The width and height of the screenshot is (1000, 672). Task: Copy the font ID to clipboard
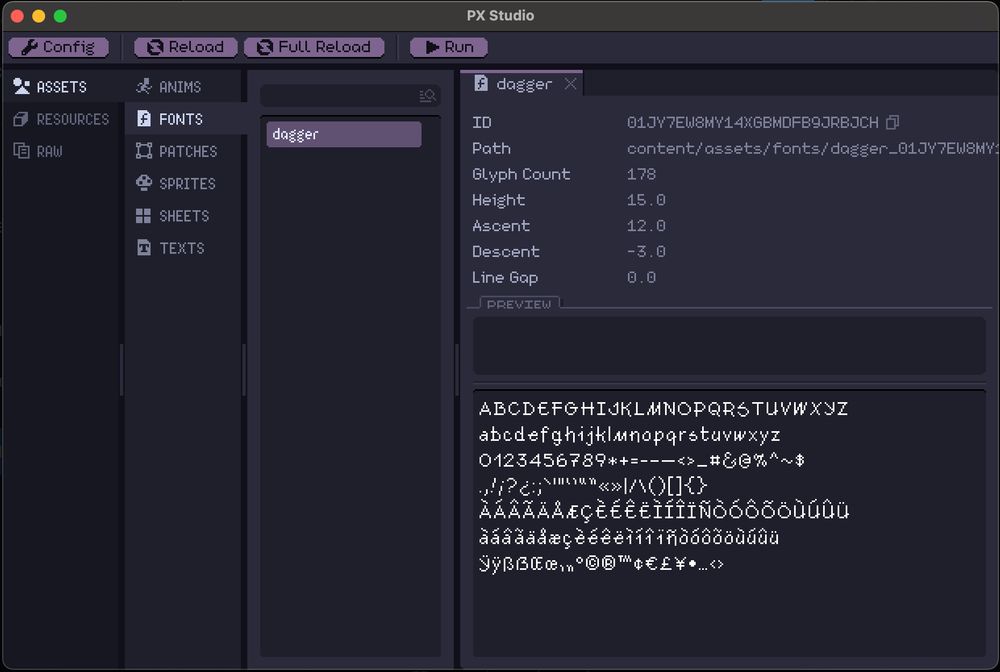point(893,122)
